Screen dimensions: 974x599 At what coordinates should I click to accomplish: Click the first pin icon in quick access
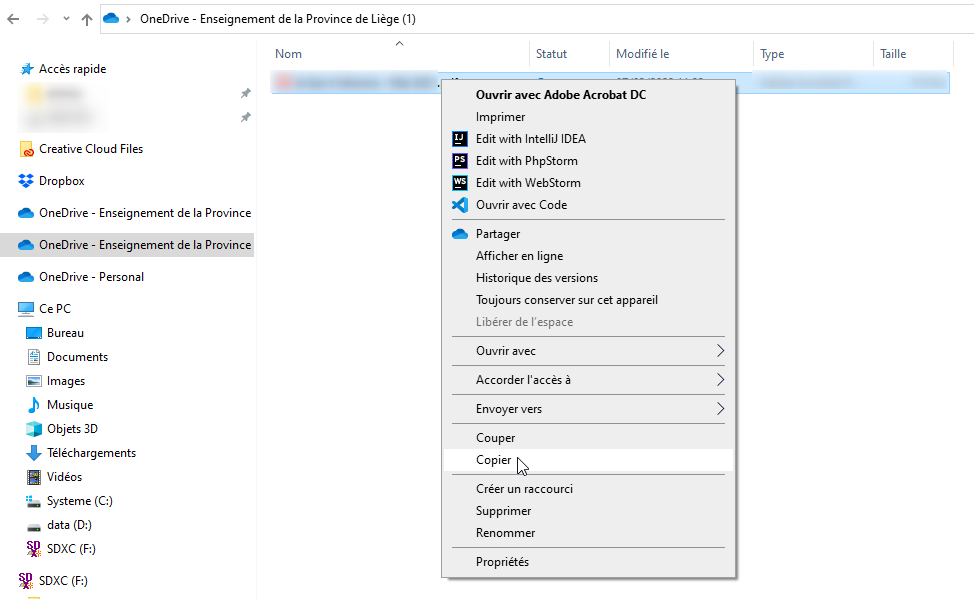click(246, 93)
